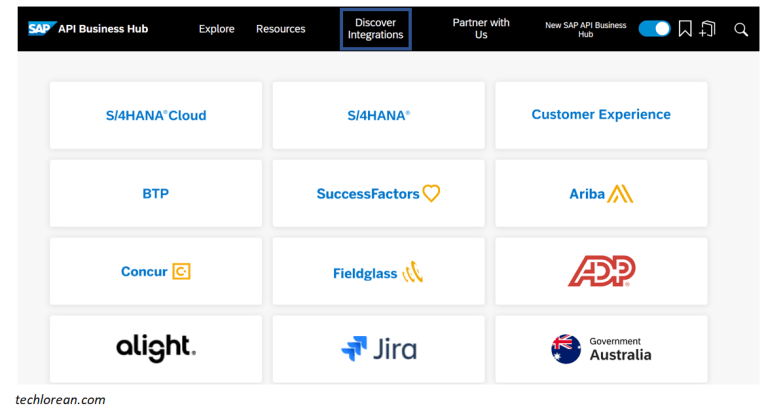Open the alight integration tile
Viewport: 766px width, 410px height.
156,349
